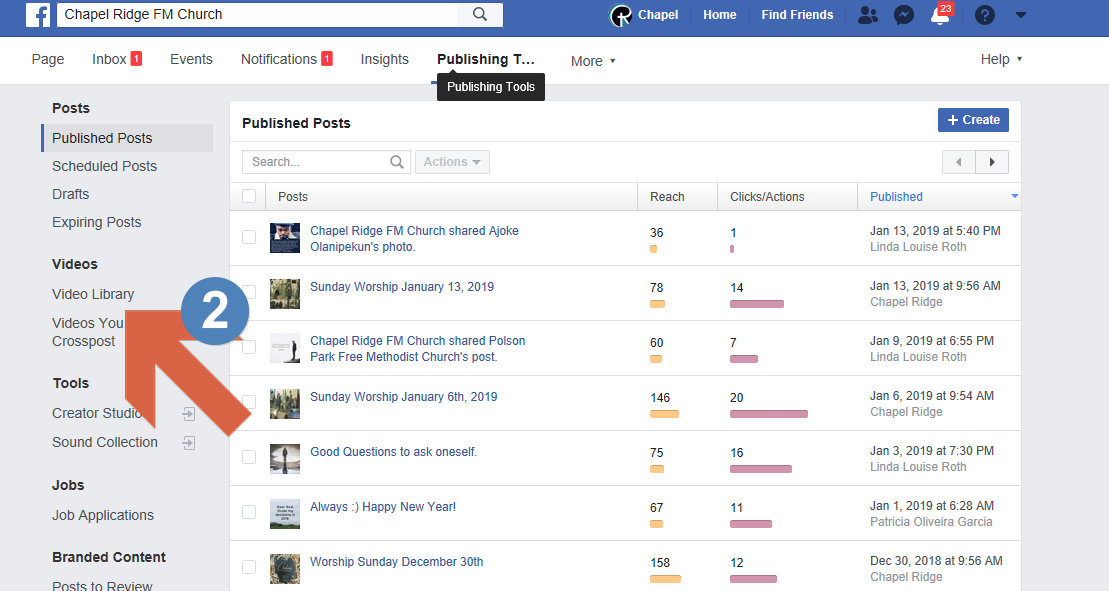Open the Events tab

[191, 59]
